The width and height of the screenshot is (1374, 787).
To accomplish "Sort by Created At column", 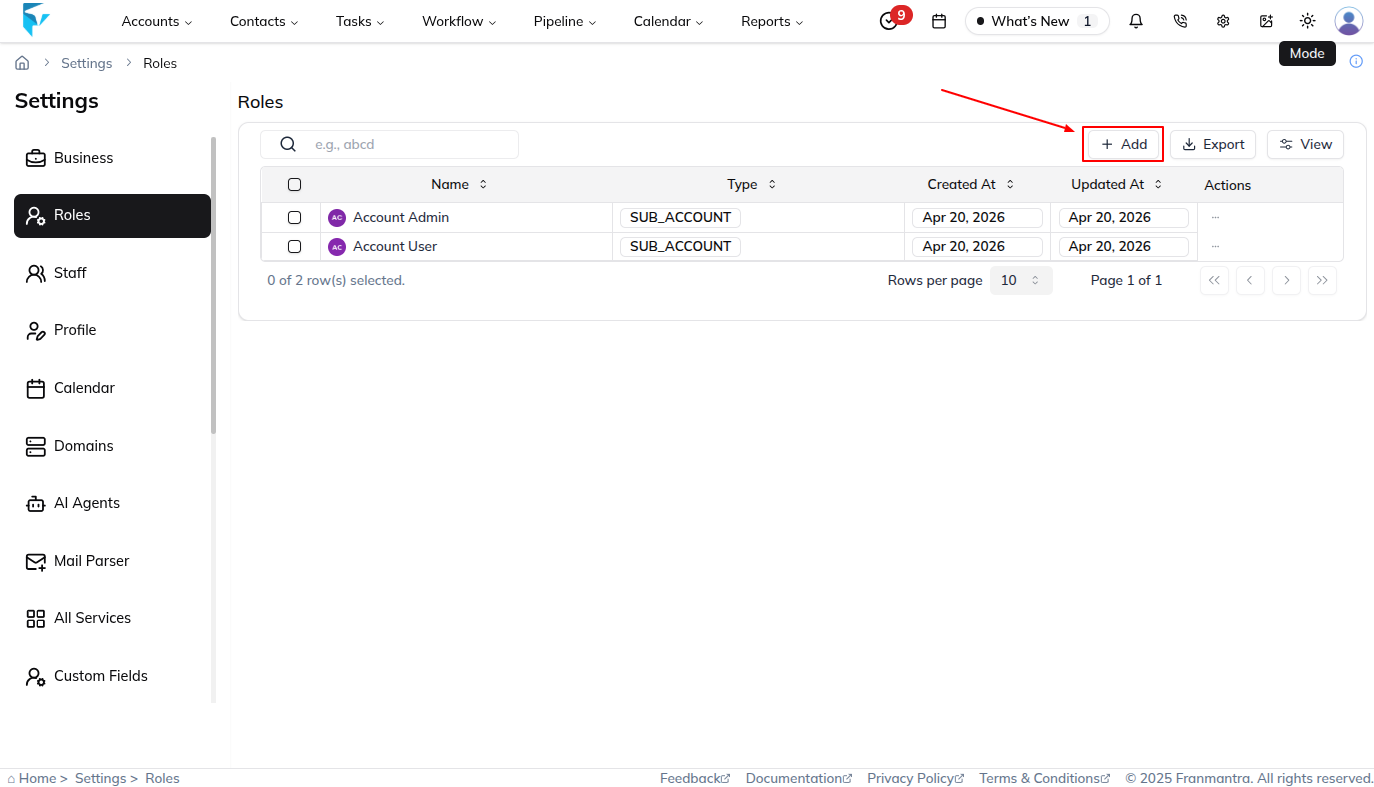I will (970, 185).
